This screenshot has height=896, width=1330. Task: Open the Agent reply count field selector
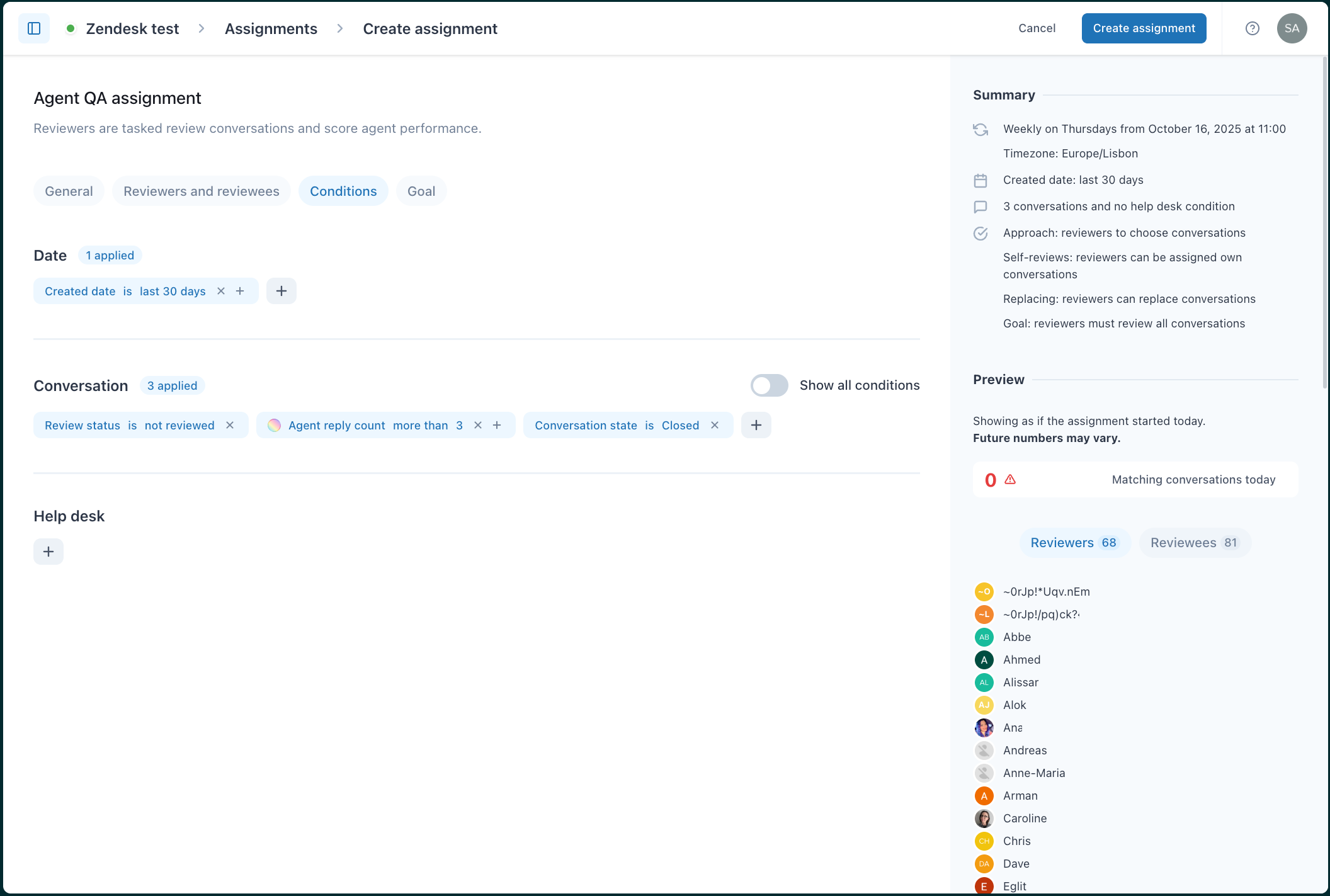tap(337, 425)
